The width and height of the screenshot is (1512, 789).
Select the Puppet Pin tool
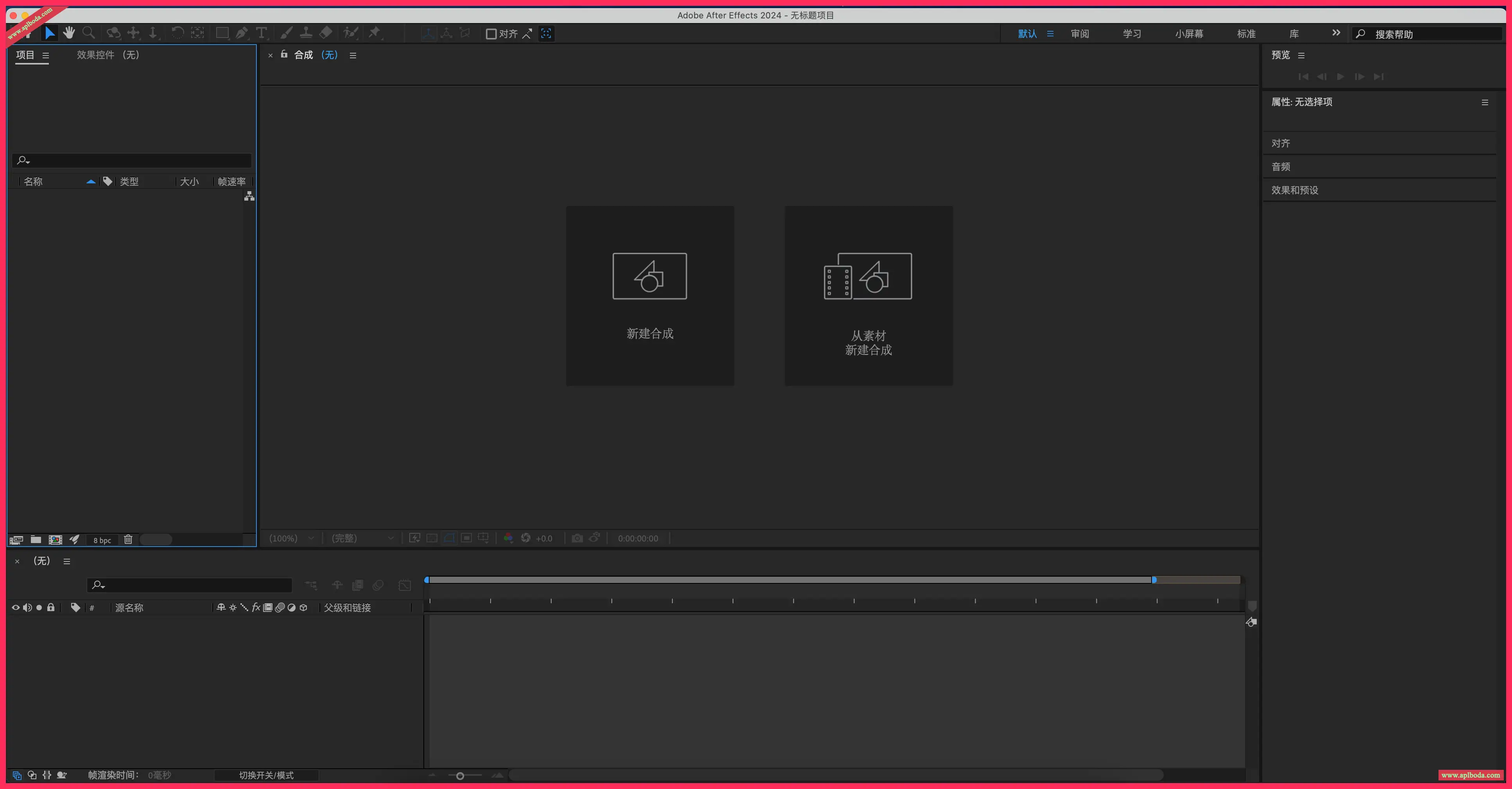click(374, 33)
